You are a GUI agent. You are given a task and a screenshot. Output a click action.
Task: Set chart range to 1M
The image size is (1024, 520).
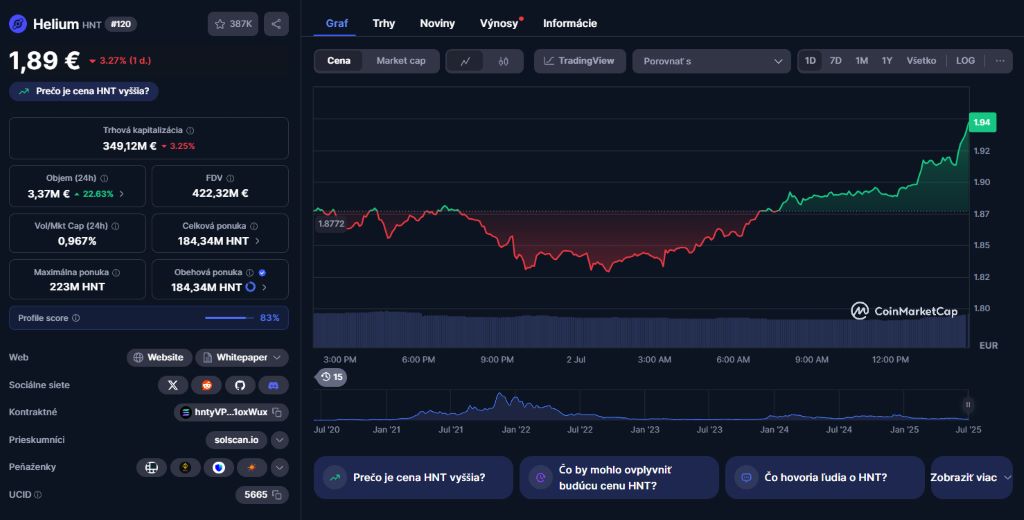(861, 61)
